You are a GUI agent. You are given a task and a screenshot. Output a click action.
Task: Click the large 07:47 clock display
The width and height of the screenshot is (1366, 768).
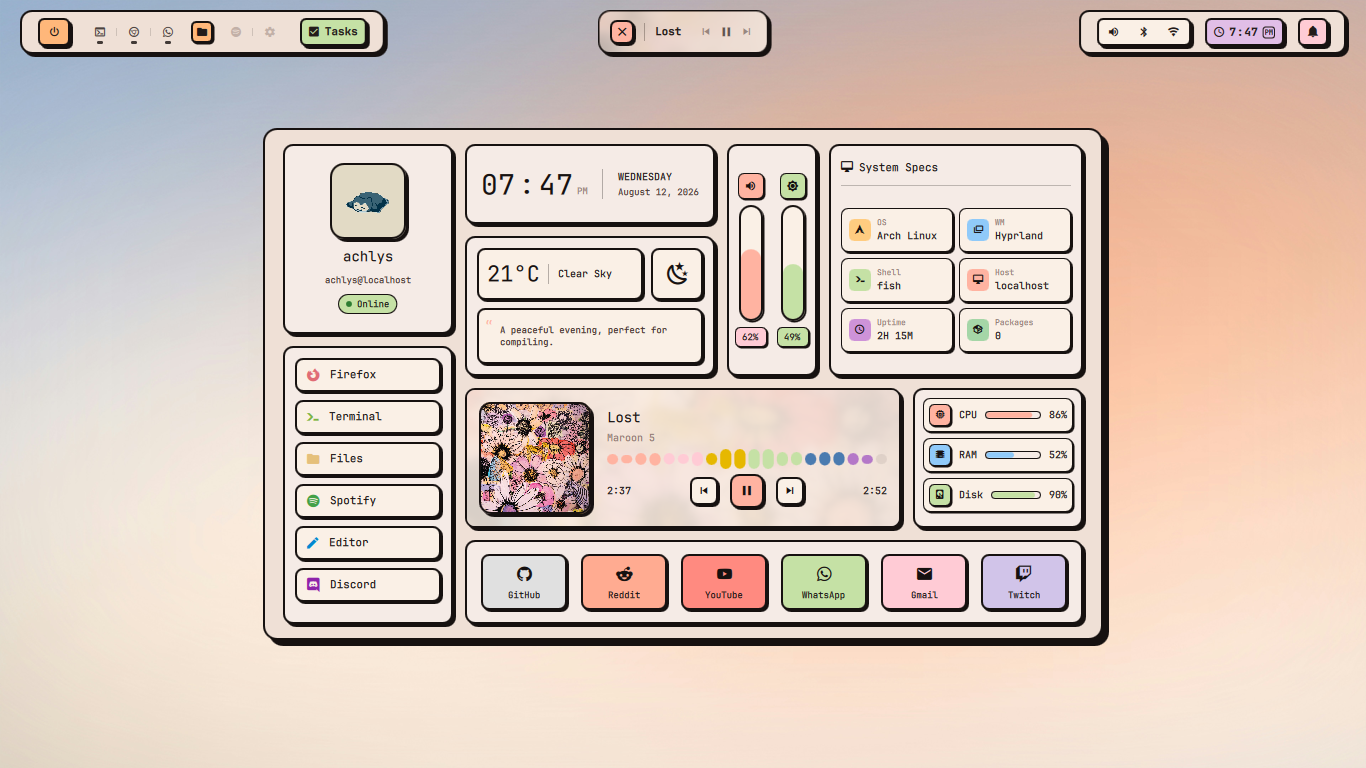pos(527,185)
